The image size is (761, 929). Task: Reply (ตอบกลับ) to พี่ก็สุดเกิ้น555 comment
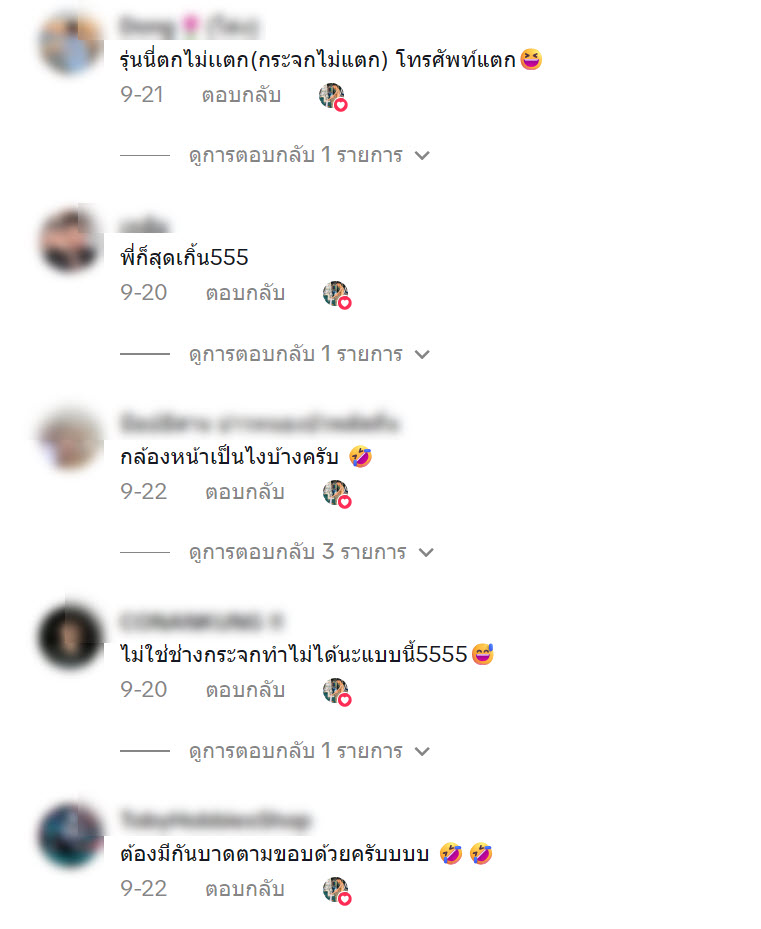click(245, 293)
